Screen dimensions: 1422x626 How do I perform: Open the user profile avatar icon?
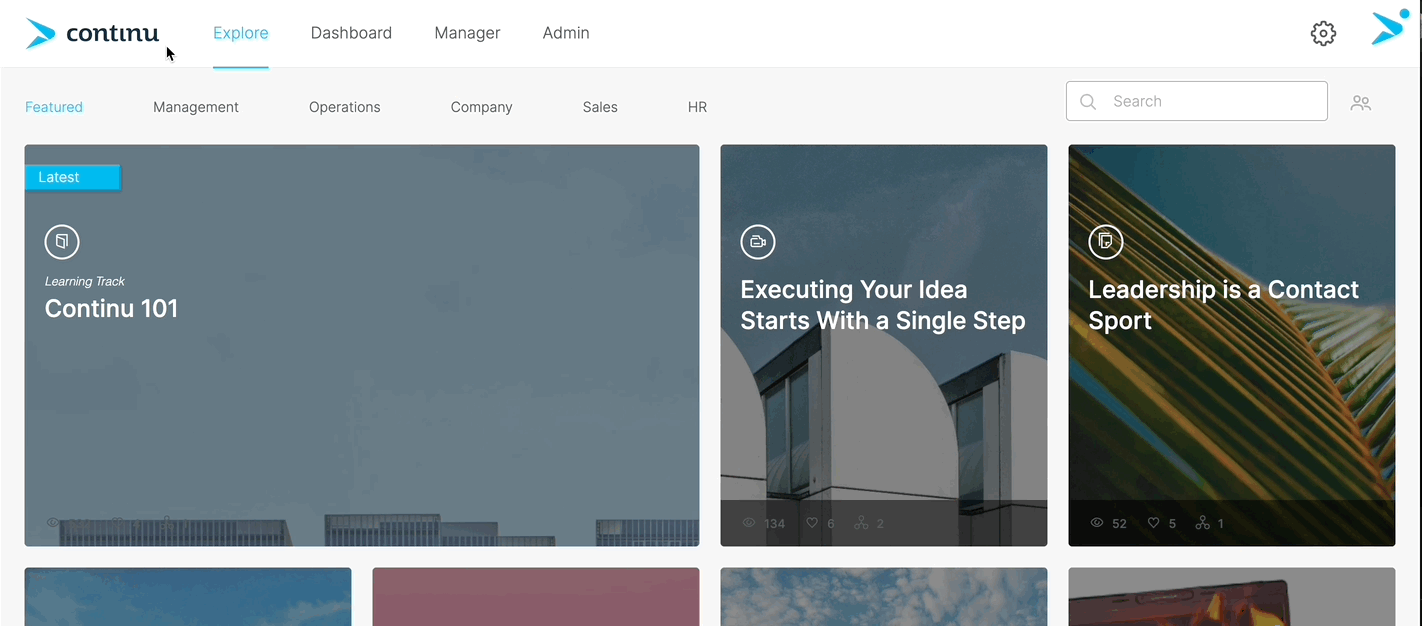coord(1389,28)
